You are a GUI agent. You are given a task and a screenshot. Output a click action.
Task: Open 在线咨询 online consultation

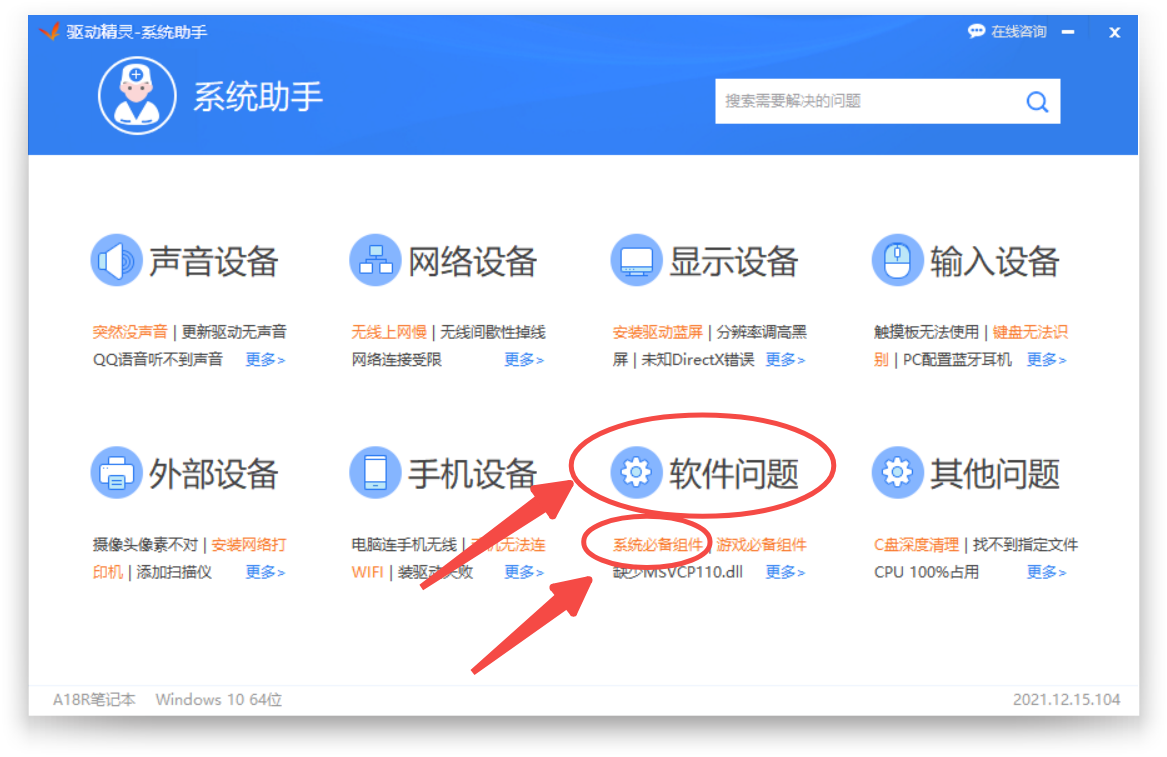pos(1008,32)
